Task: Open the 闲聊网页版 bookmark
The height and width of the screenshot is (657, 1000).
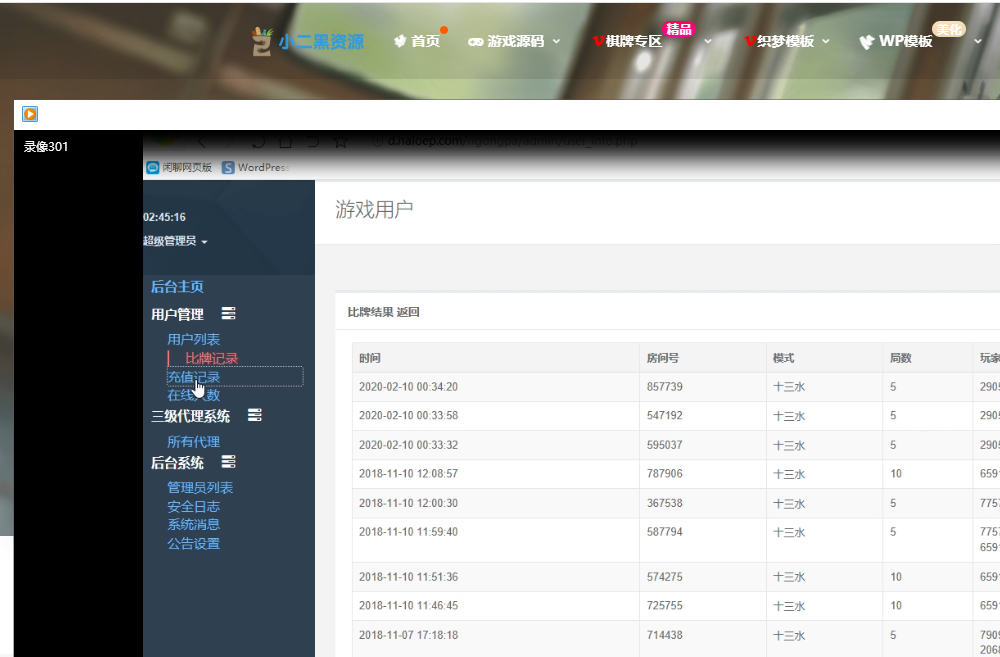Action: click(x=179, y=167)
